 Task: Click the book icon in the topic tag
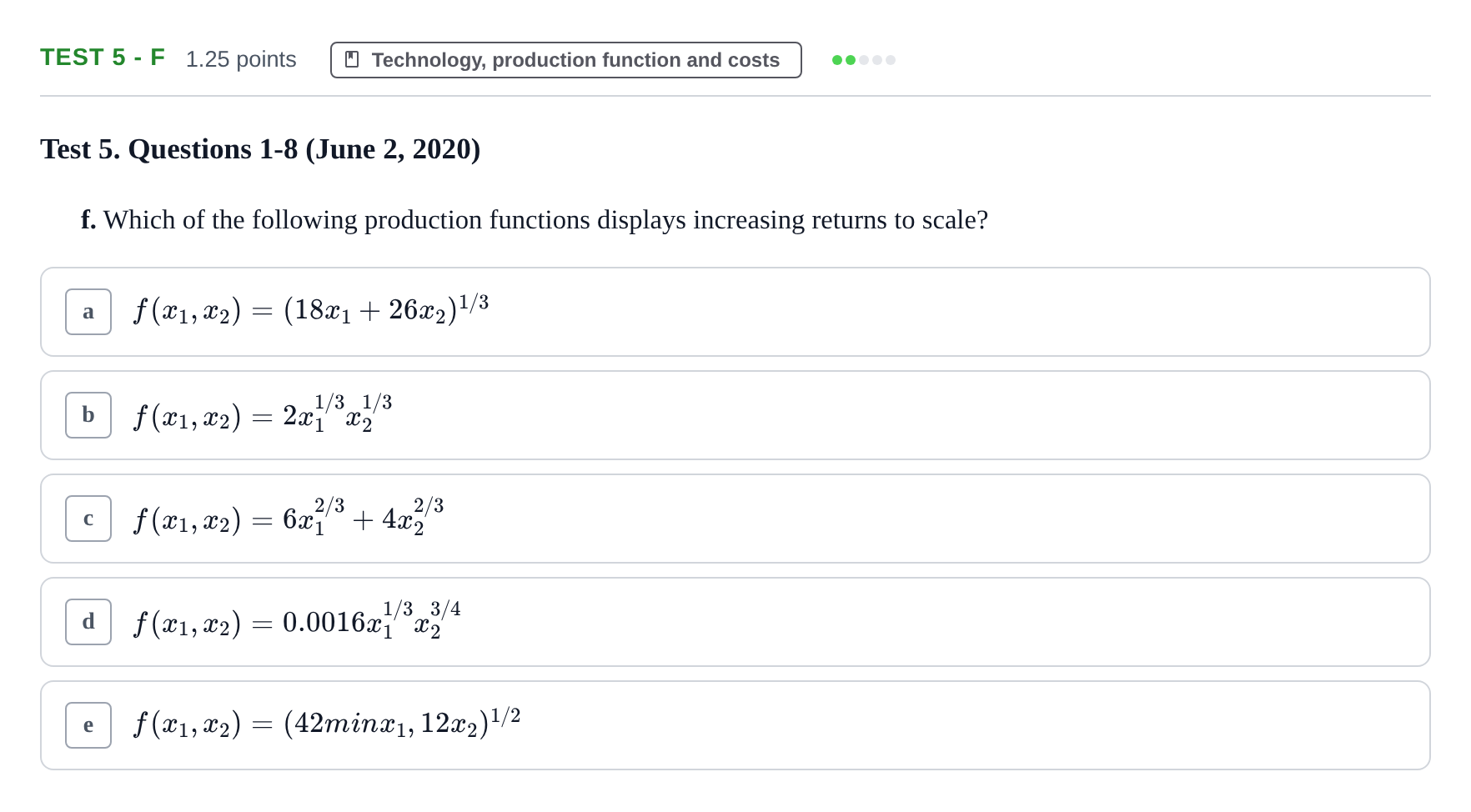pos(352,60)
